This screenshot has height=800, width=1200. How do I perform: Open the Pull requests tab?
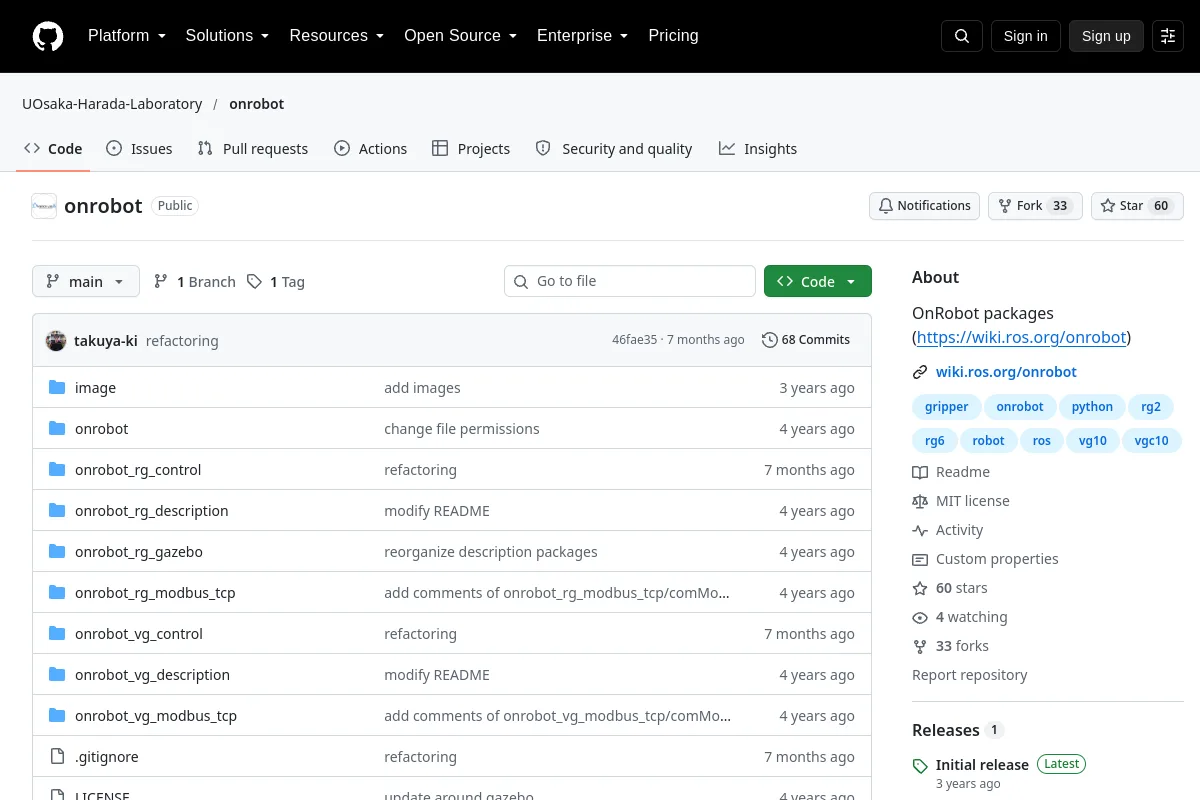tap(253, 149)
